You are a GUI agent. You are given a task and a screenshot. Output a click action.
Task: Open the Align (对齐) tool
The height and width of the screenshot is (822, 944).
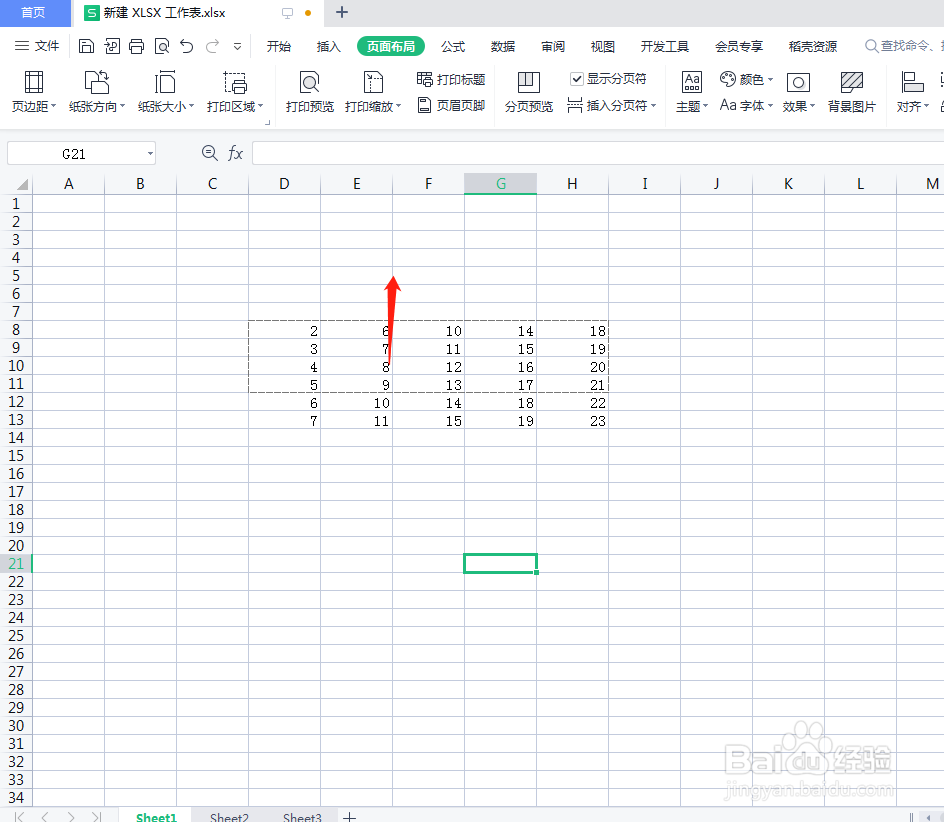(x=913, y=92)
